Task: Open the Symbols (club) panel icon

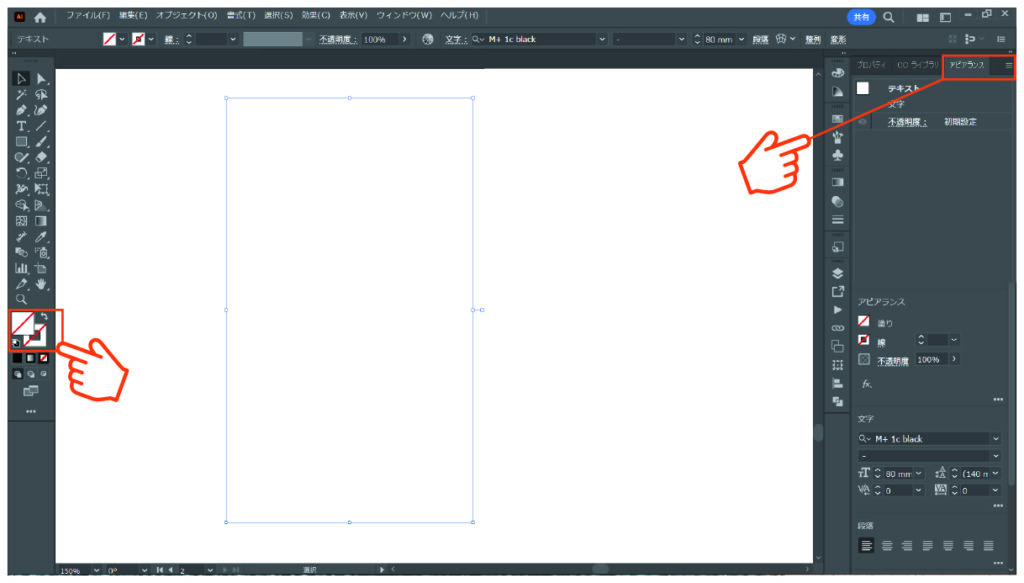Action: click(x=838, y=155)
